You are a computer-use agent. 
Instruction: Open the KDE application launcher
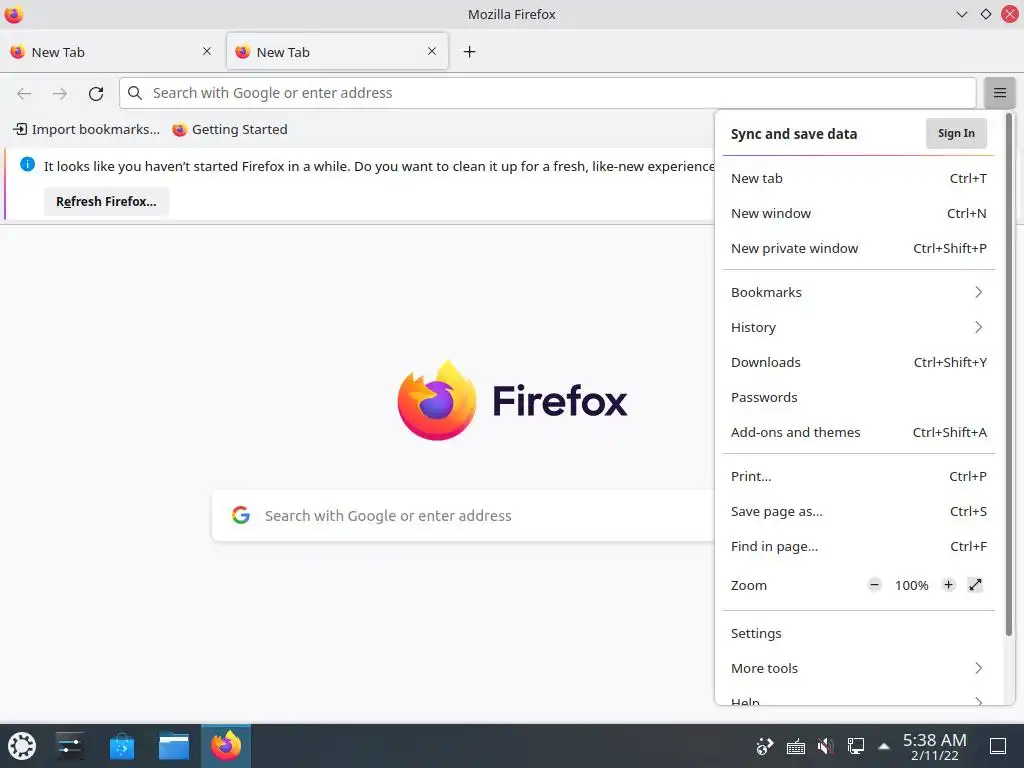22,746
